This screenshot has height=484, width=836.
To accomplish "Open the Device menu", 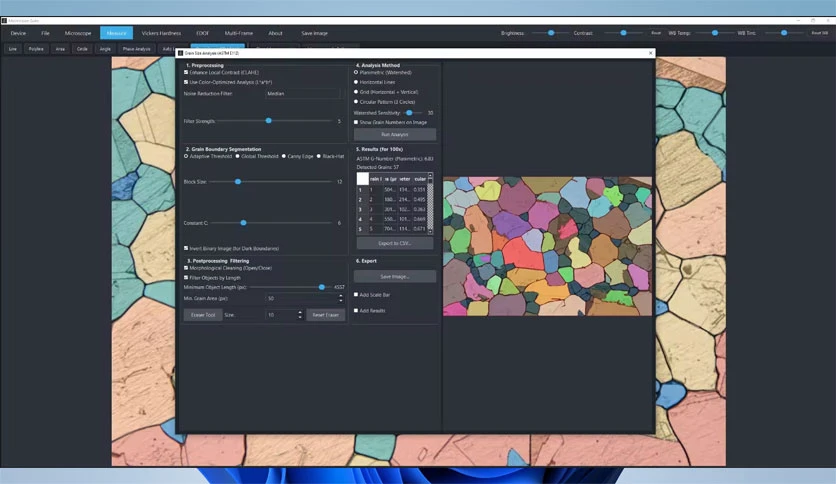I will pyautogui.click(x=18, y=33).
